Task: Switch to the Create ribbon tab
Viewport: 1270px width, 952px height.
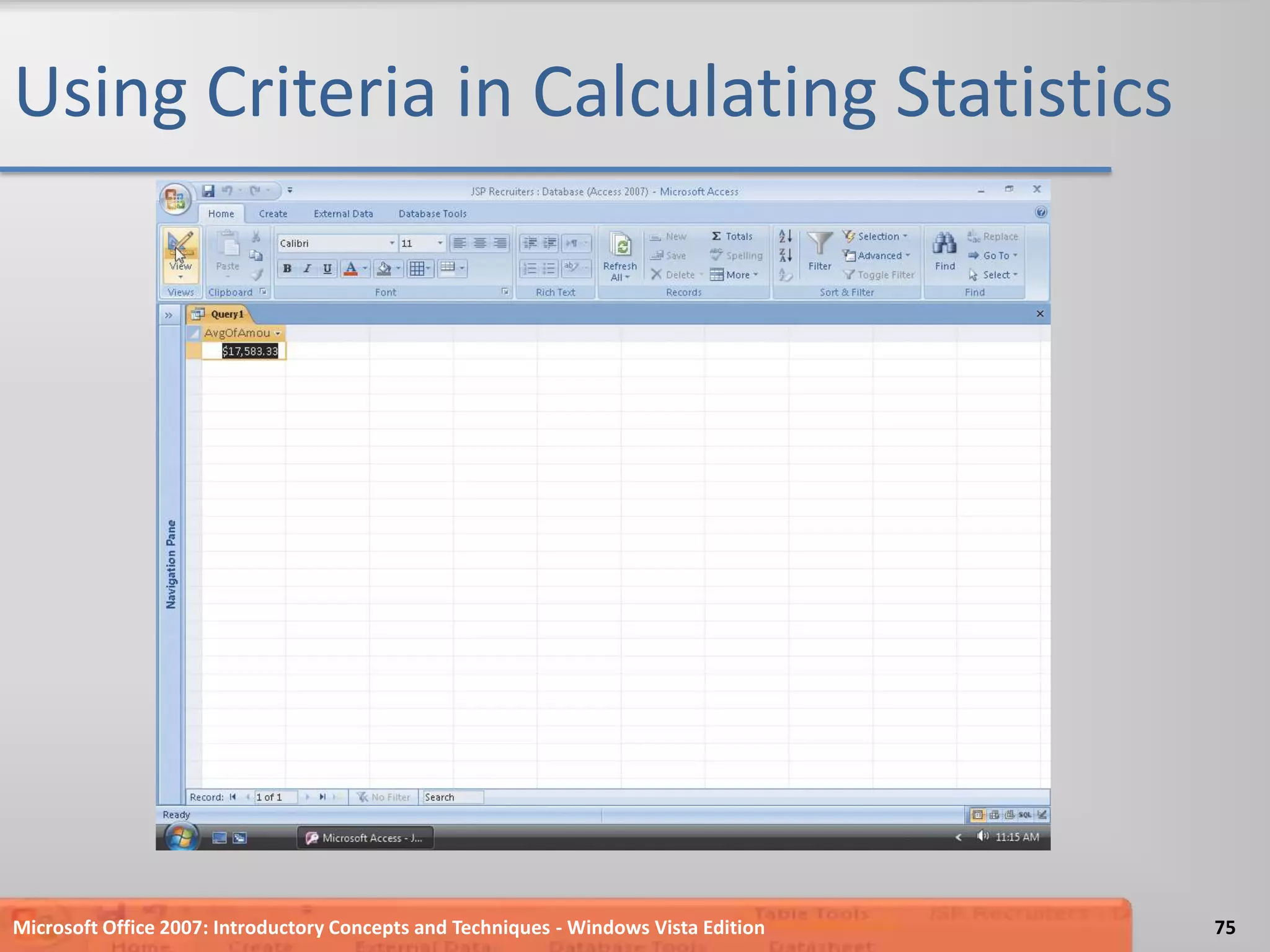Action: click(x=273, y=214)
